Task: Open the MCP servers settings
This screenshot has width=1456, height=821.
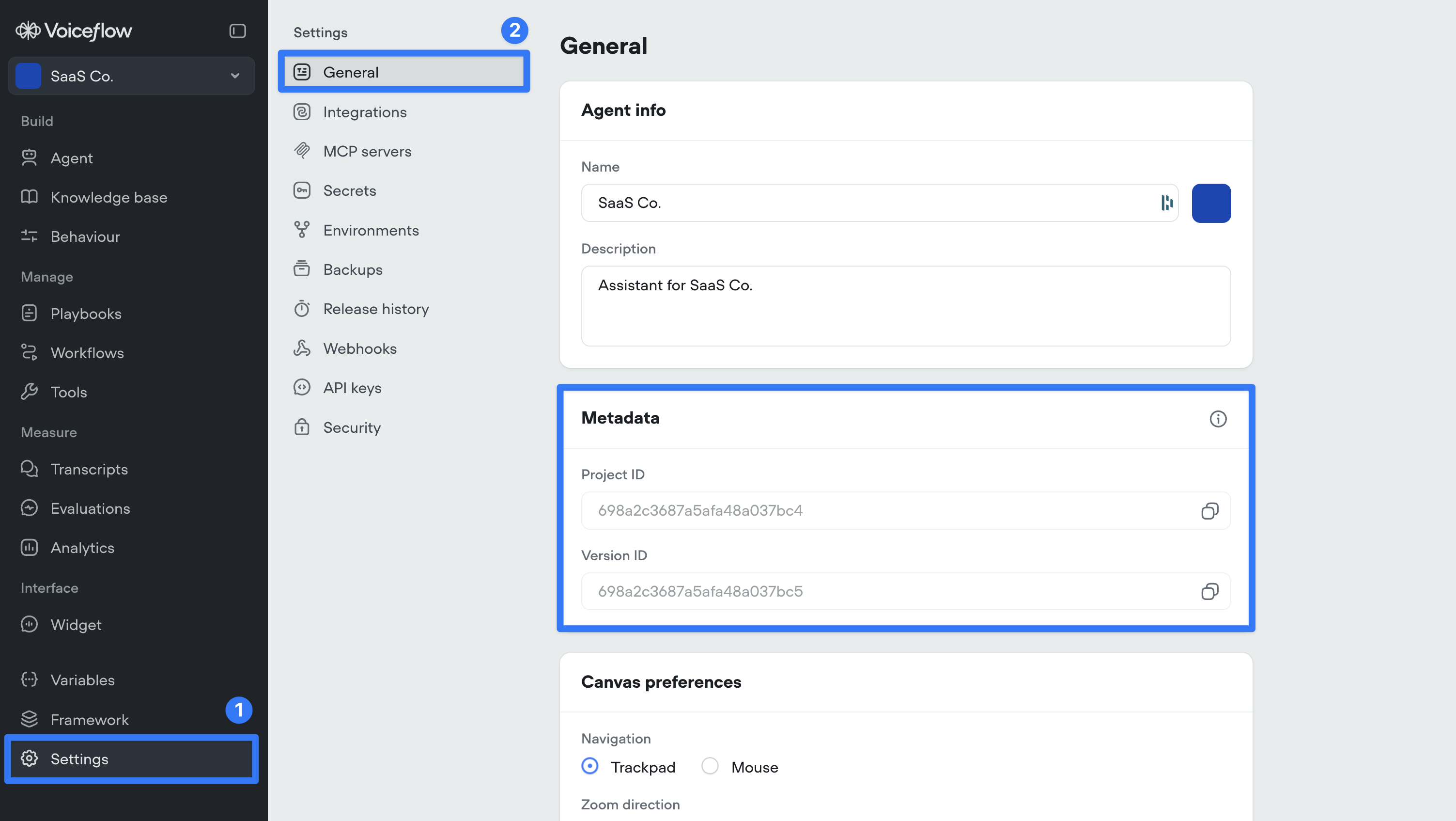Action: [367, 152]
